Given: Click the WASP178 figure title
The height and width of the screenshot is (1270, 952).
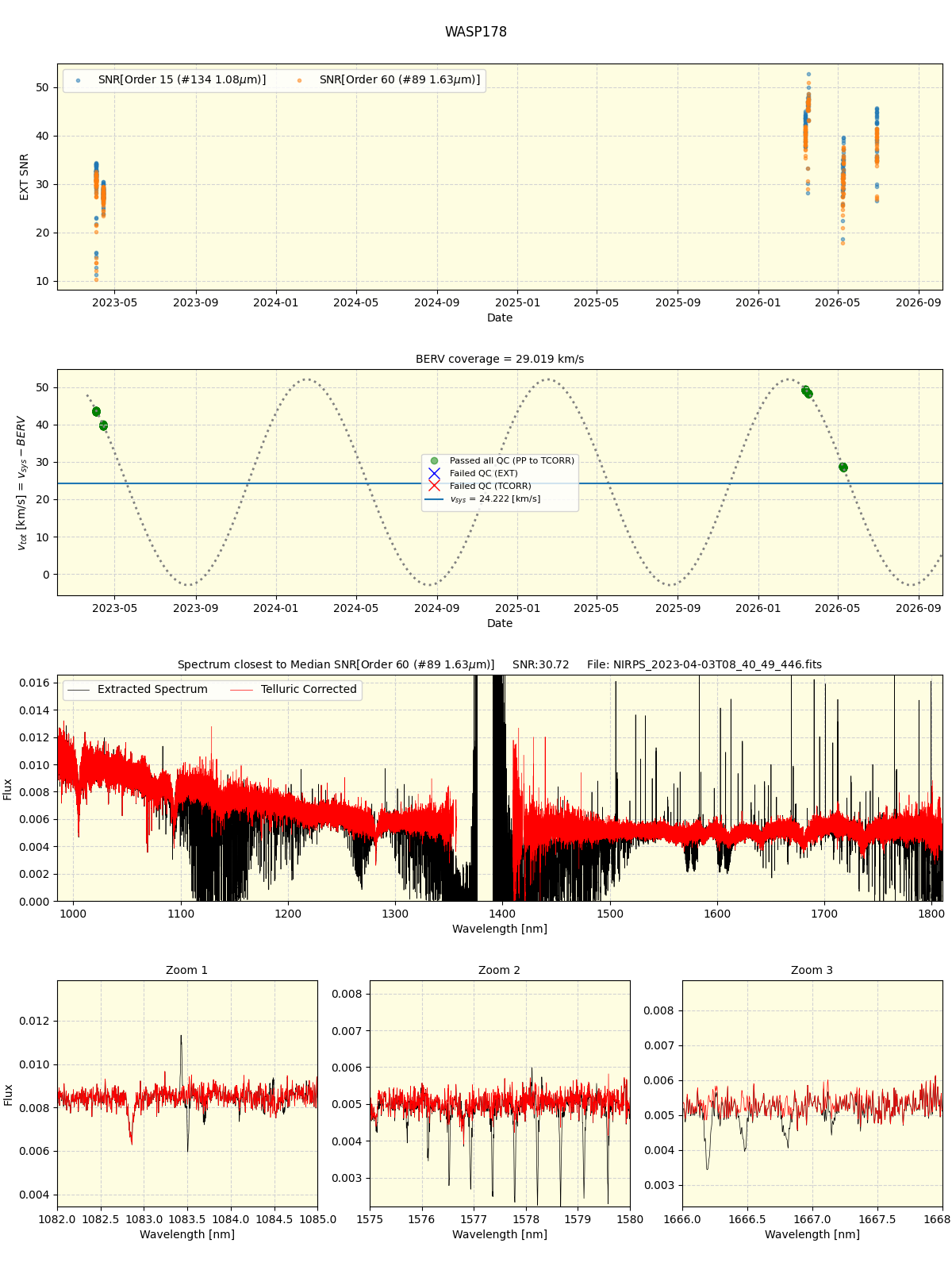Looking at the screenshot, I should pyautogui.click(x=475, y=32).
